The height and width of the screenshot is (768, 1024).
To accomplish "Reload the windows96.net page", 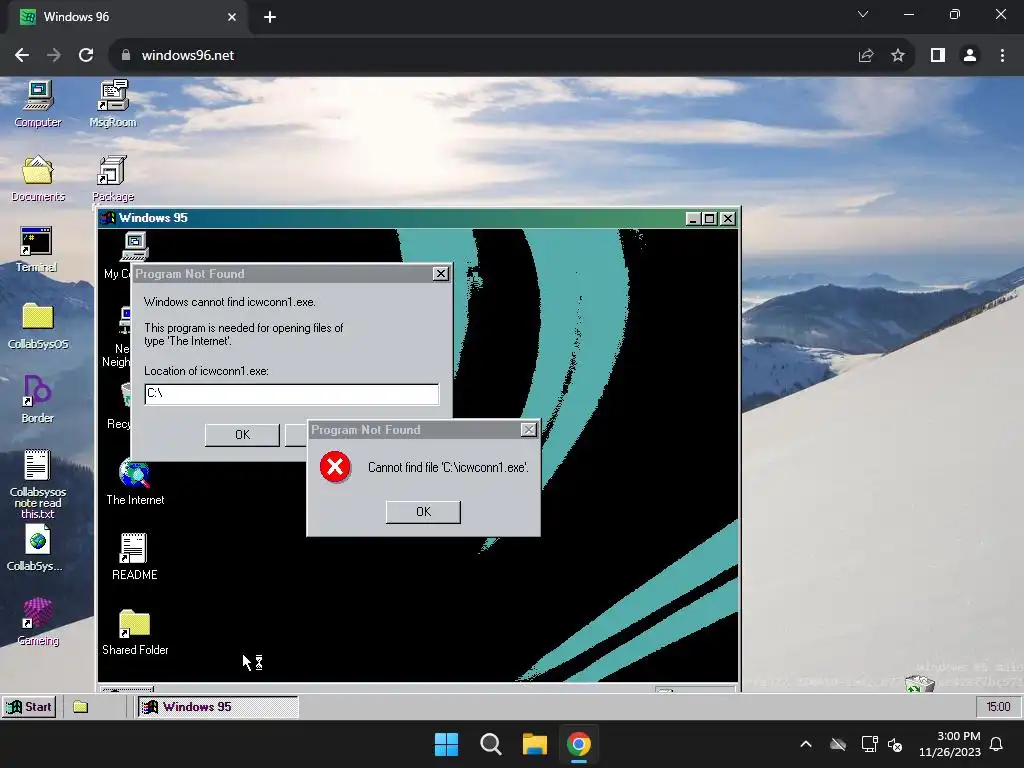I will point(86,56).
